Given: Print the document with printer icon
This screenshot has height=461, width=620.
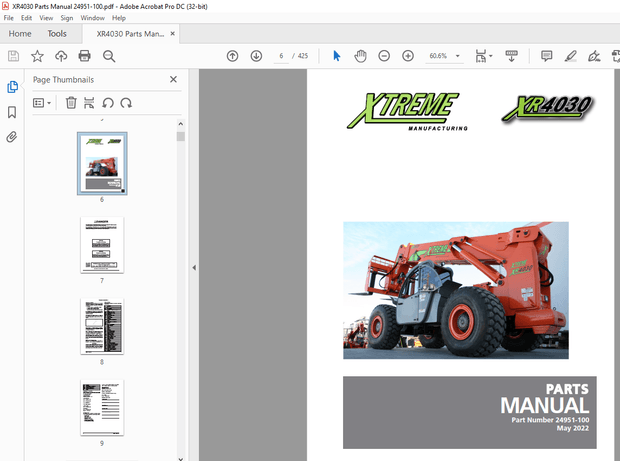Looking at the screenshot, I should (85, 56).
